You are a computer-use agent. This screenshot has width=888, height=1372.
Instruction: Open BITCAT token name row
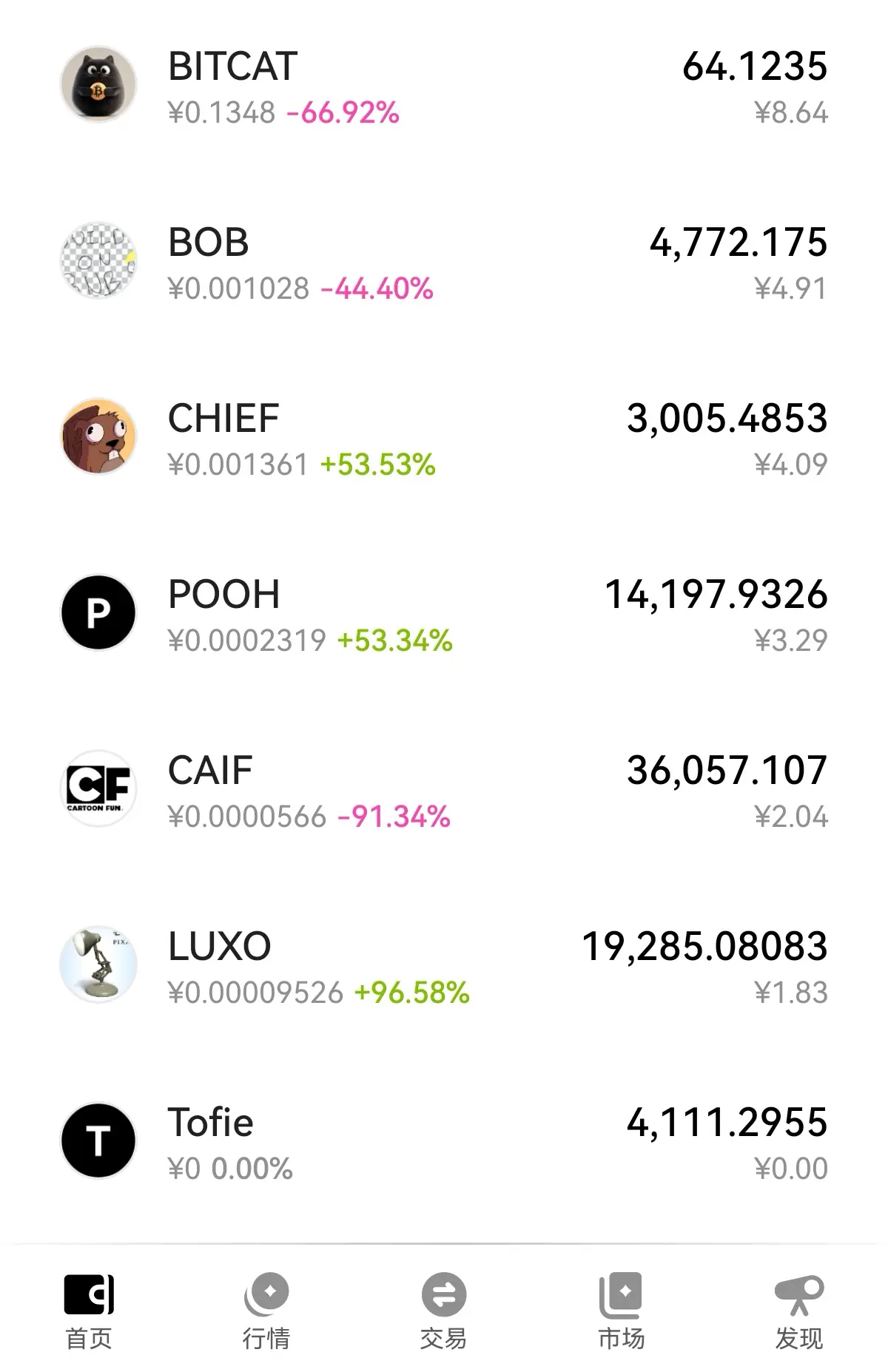coord(233,67)
